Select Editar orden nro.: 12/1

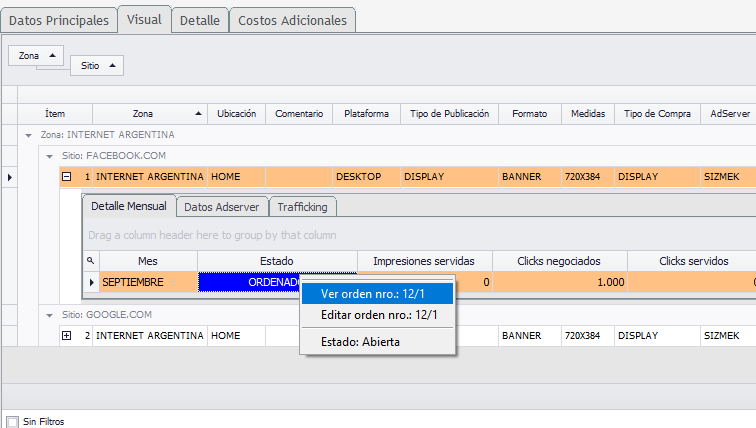pos(378,315)
